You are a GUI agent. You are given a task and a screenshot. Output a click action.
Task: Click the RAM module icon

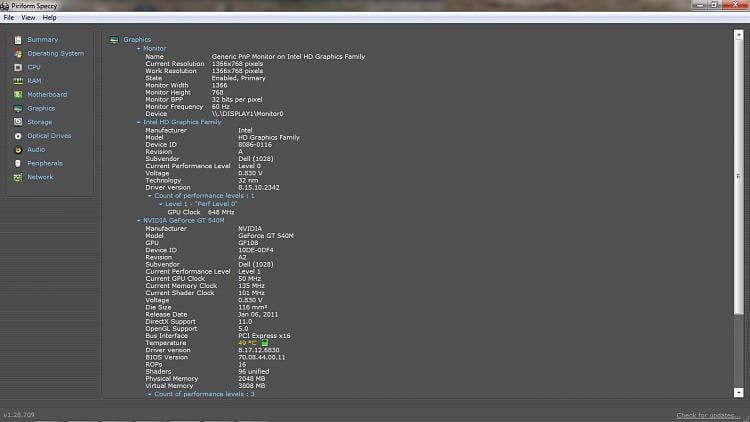pos(18,81)
